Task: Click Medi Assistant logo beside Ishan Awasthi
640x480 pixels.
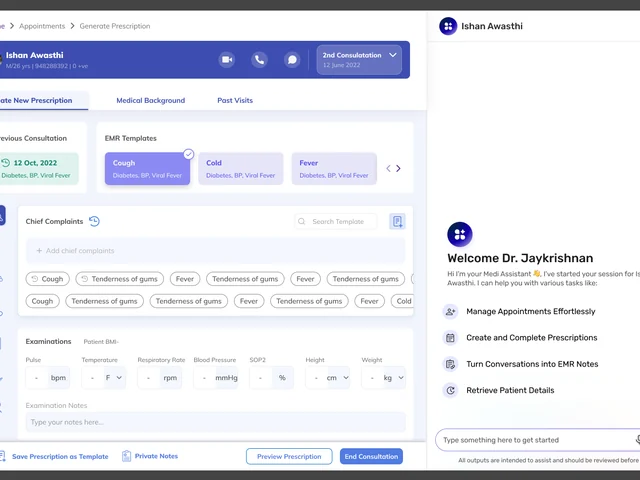Action: click(x=448, y=26)
